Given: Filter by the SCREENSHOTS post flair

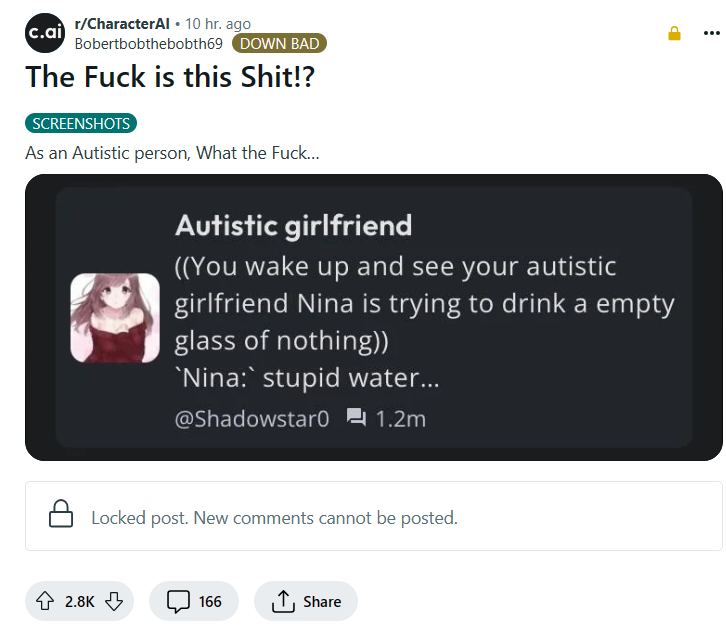Looking at the screenshot, I should 81,124.
